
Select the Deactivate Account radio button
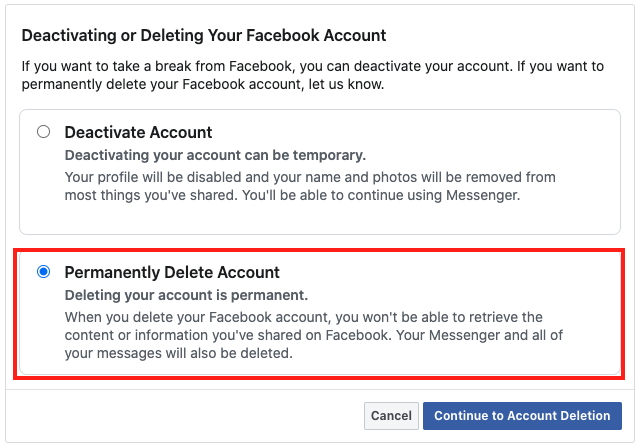point(43,131)
